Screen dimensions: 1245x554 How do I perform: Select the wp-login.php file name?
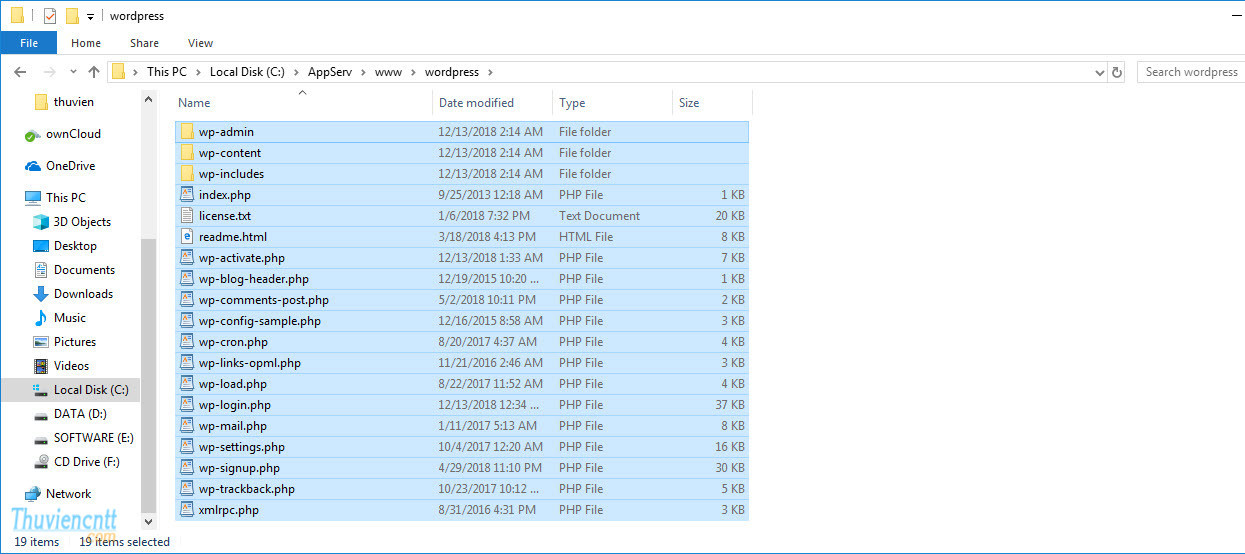pyautogui.click(x=234, y=405)
